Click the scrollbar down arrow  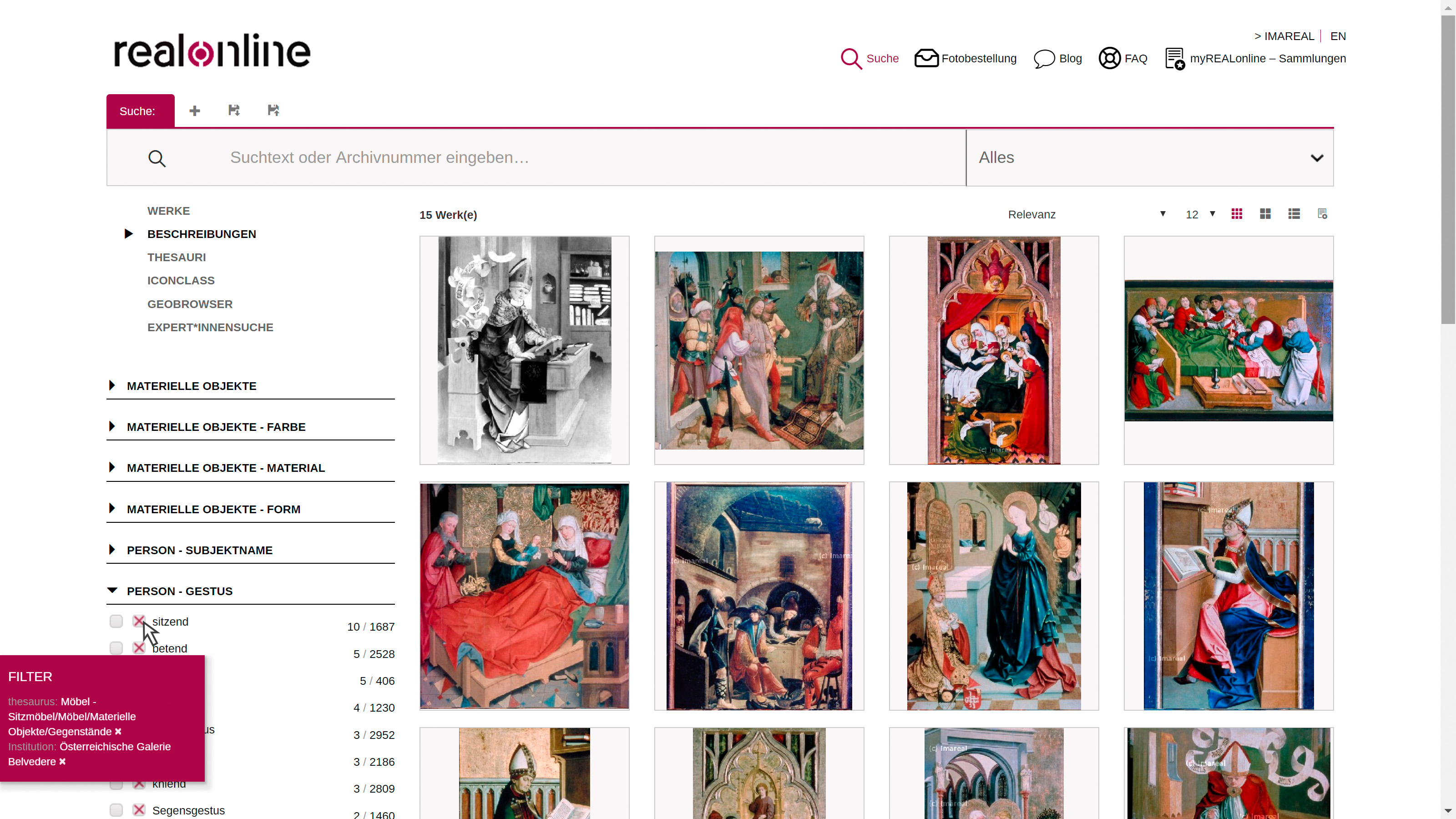[x=1448, y=812]
